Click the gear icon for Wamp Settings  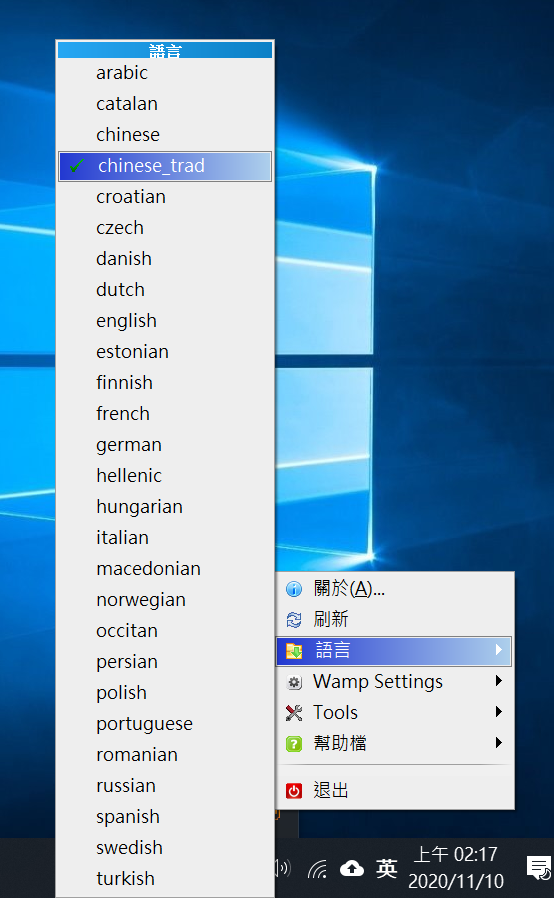click(294, 682)
